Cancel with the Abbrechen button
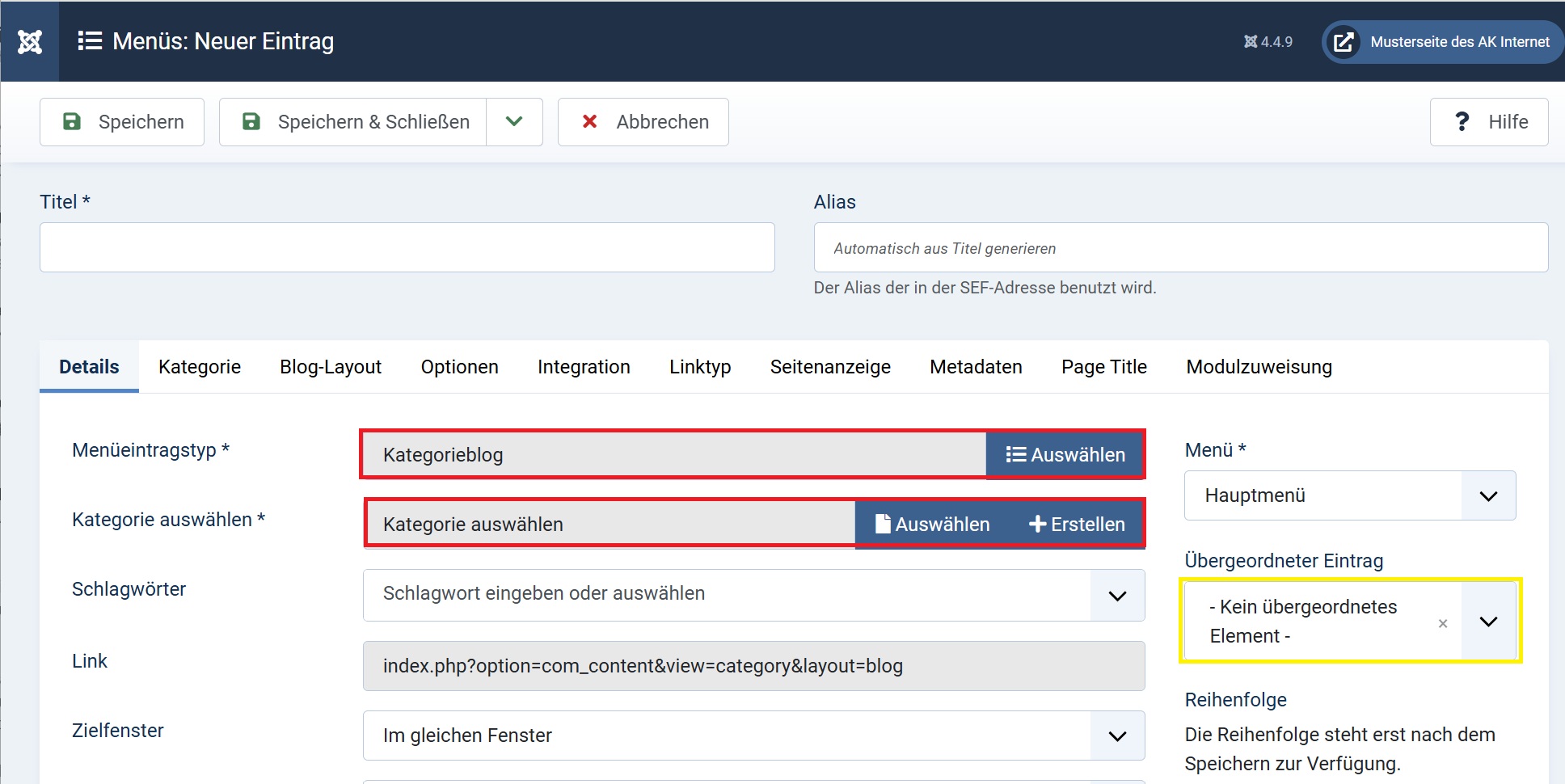The image size is (1565, 784). tap(643, 122)
